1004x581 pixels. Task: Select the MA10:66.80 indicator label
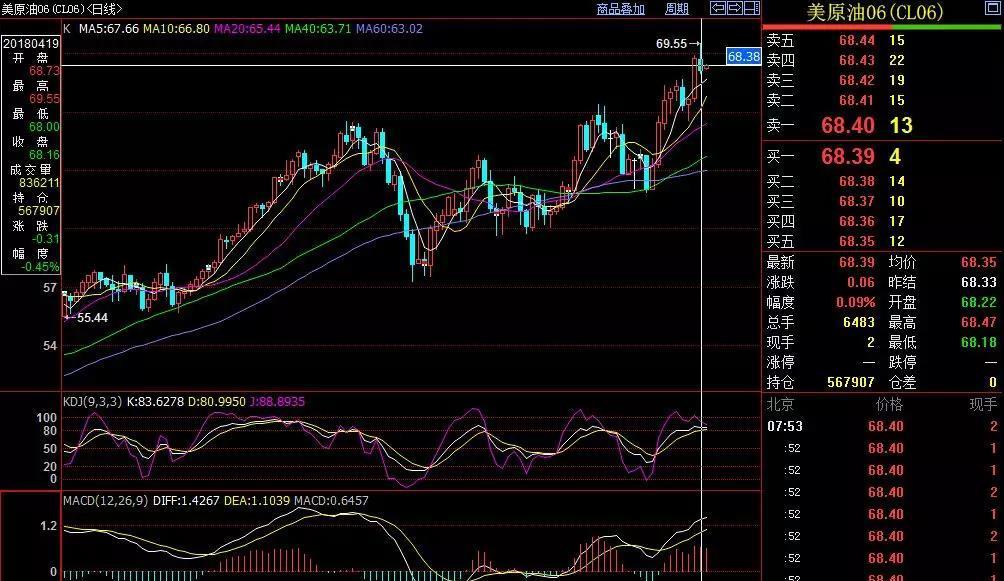click(176, 29)
